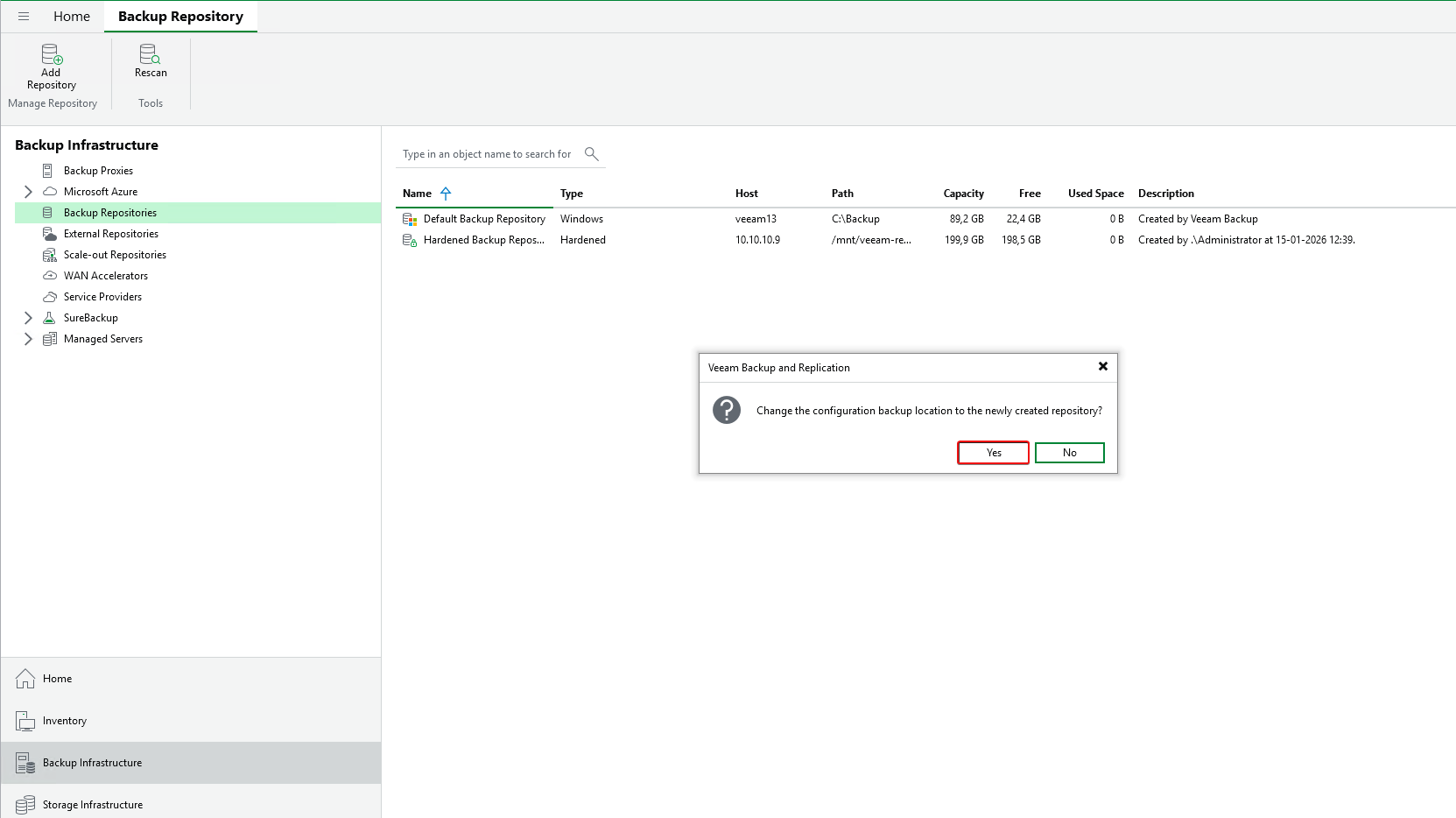Open the Inventory navigation pane
The image size is (1456, 818).
click(65, 721)
